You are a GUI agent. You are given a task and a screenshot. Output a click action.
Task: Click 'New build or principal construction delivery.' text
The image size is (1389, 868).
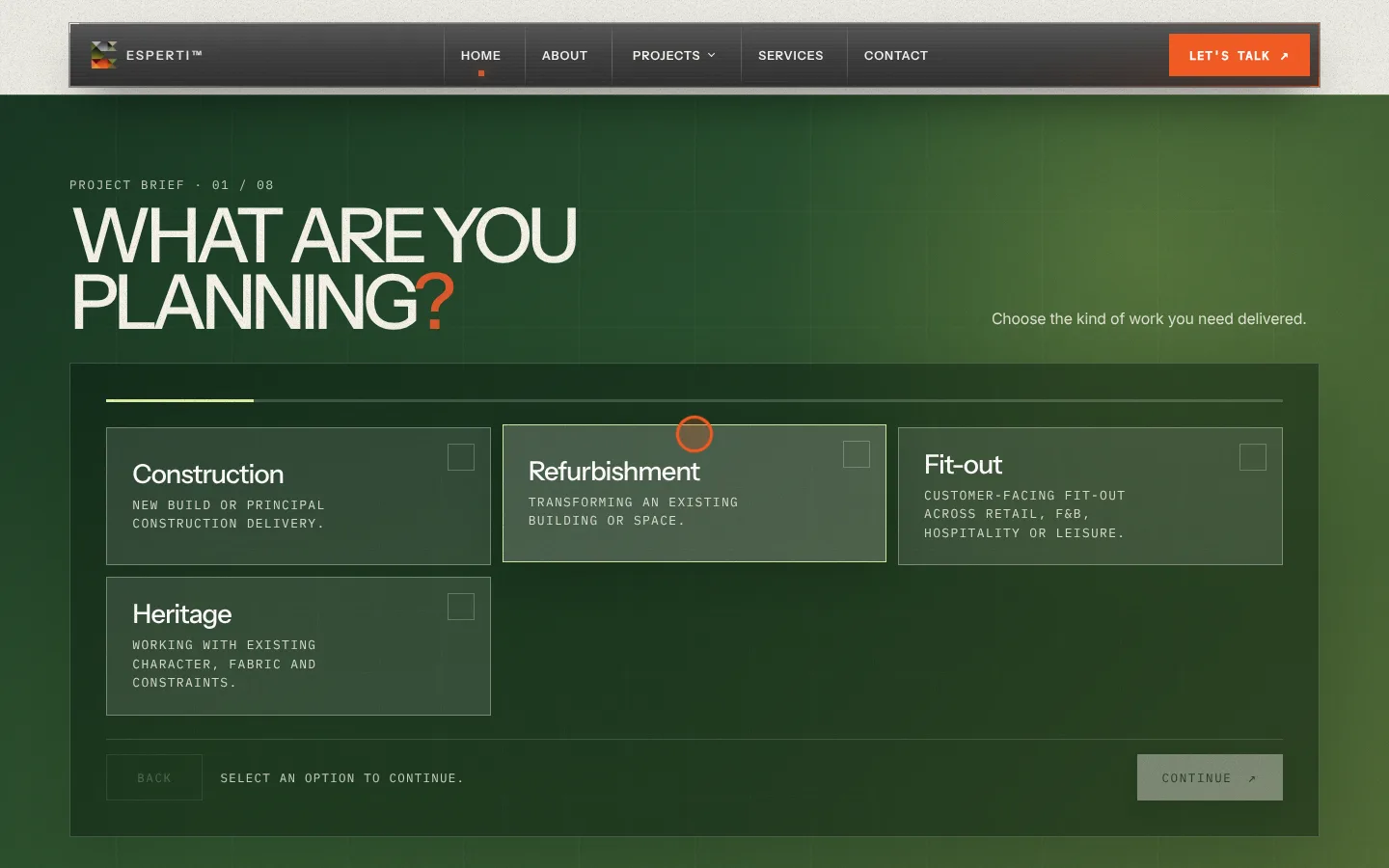click(229, 514)
